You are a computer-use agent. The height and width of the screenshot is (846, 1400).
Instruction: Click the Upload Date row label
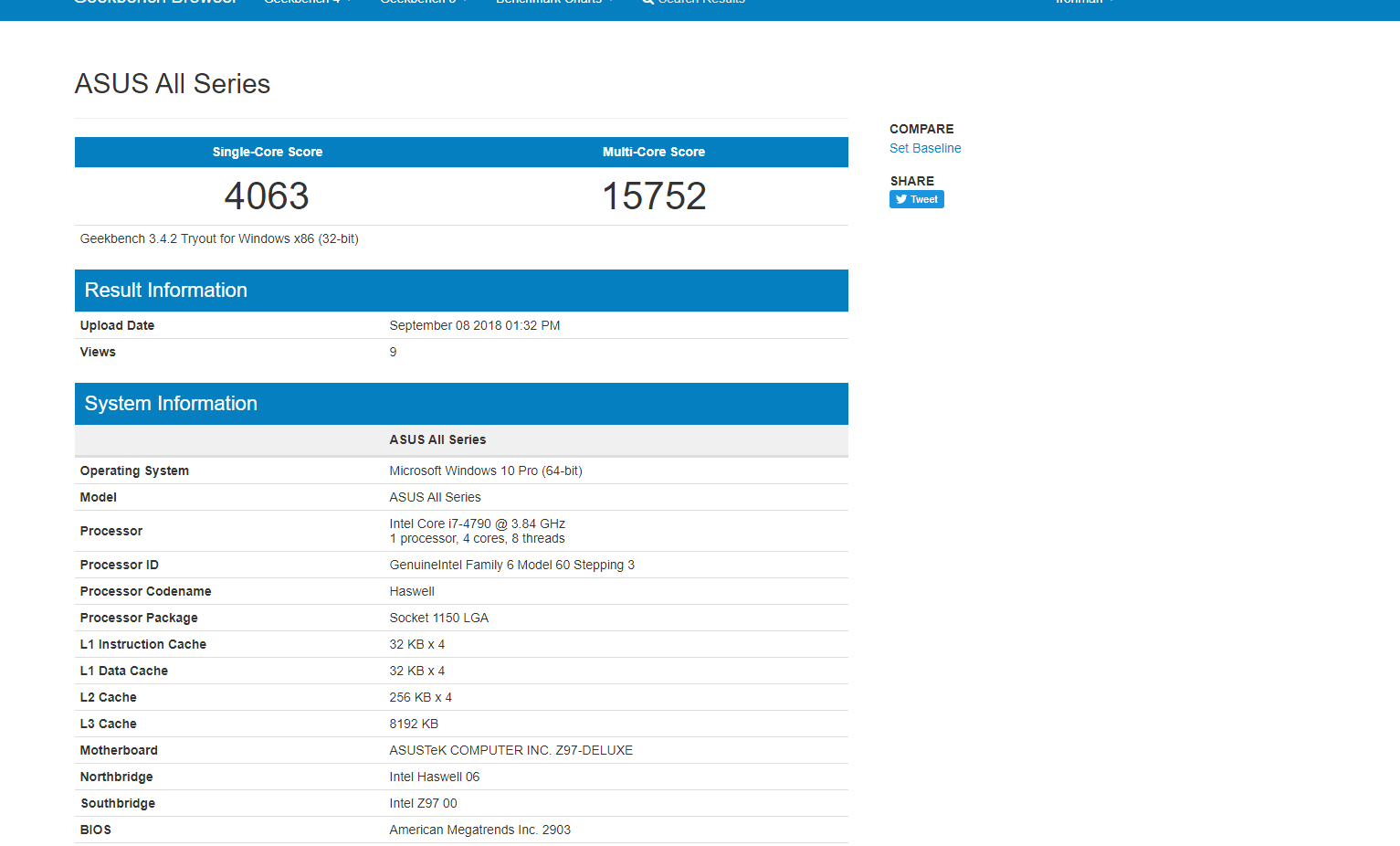point(117,325)
